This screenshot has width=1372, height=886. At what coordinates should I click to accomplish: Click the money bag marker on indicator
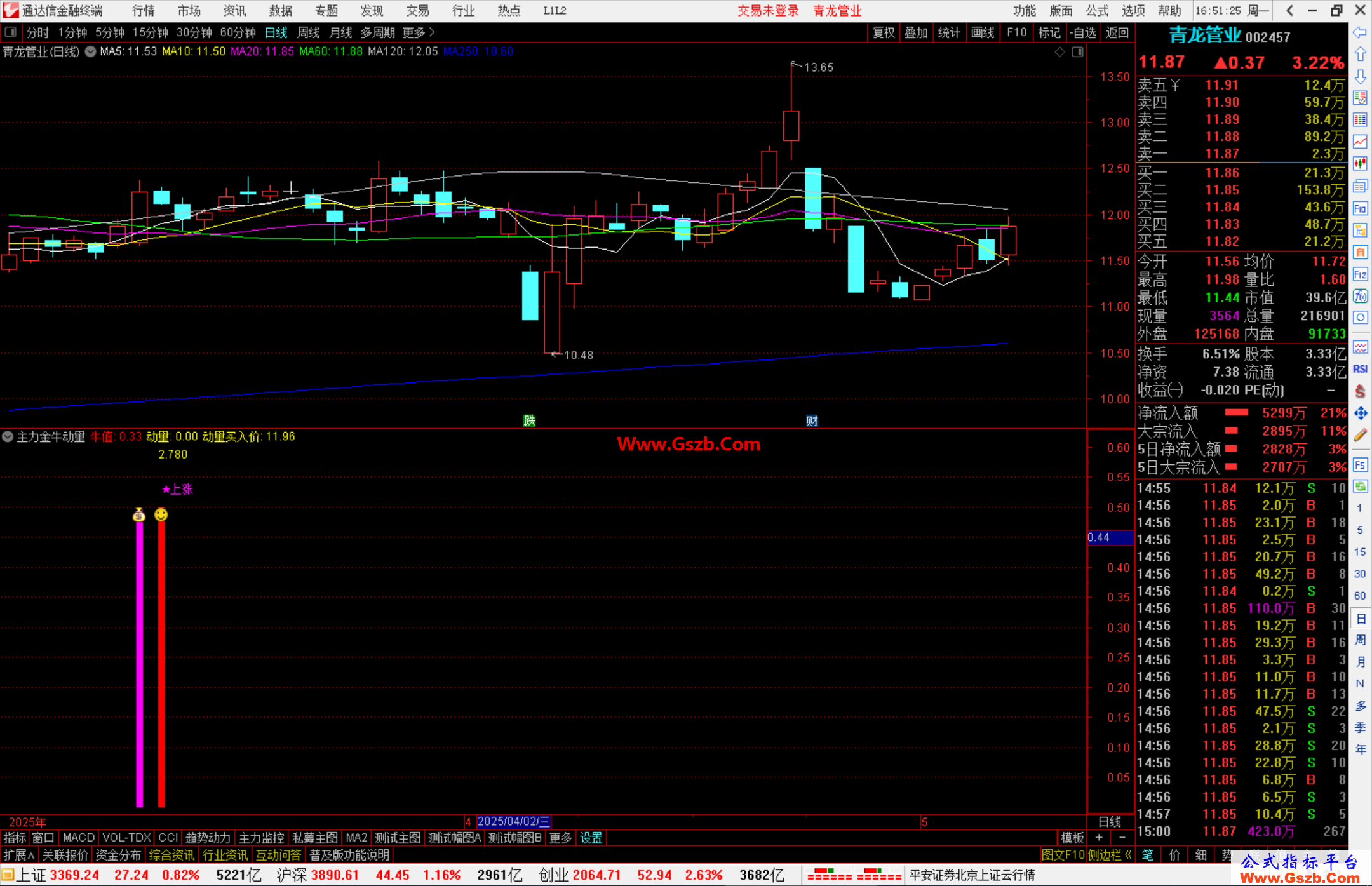coord(139,514)
